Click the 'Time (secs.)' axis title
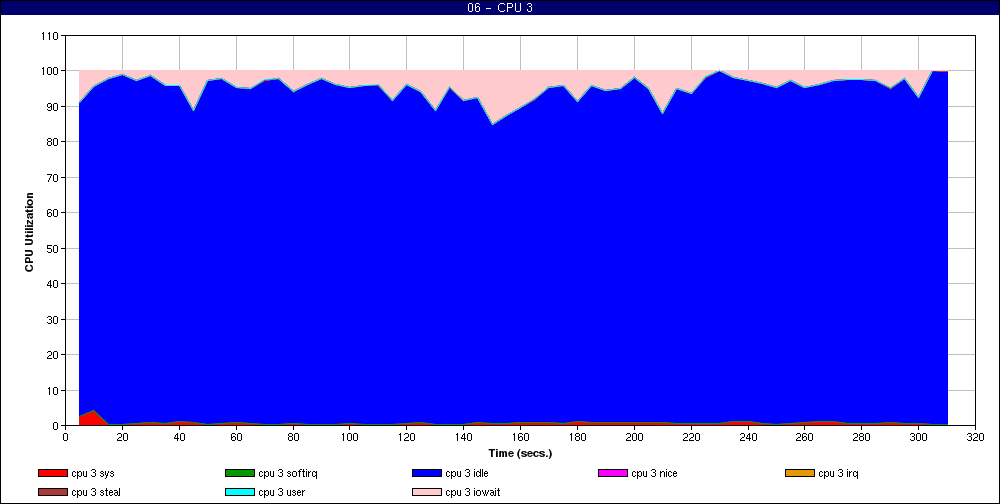This screenshot has width=1000, height=504. click(x=520, y=454)
